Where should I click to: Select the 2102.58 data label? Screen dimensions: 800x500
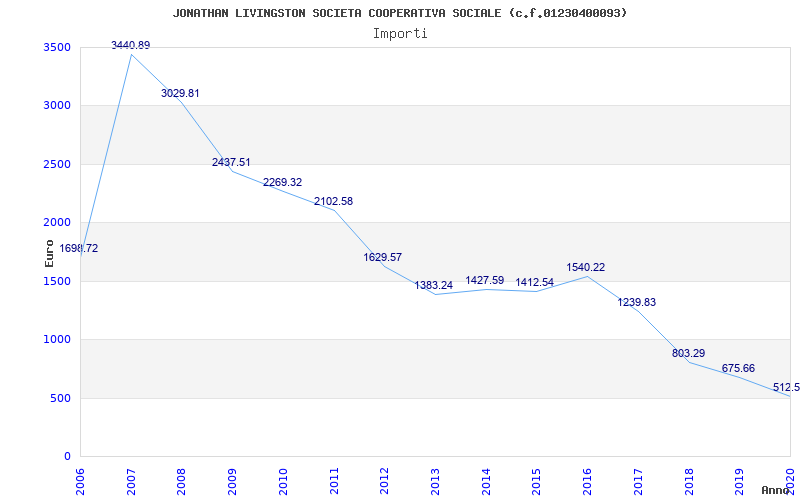(x=333, y=202)
